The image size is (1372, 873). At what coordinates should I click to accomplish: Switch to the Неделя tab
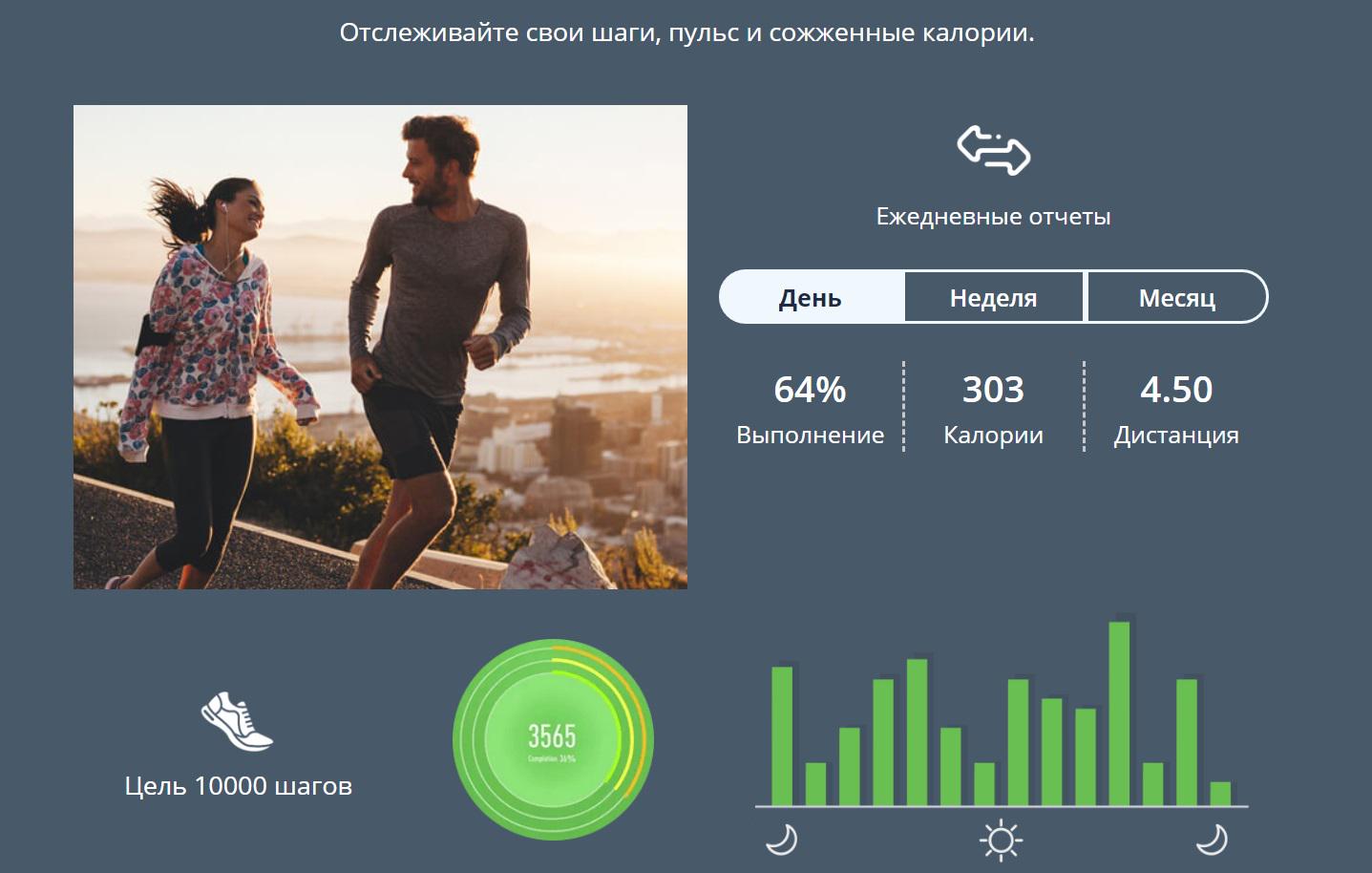coord(994,297)
